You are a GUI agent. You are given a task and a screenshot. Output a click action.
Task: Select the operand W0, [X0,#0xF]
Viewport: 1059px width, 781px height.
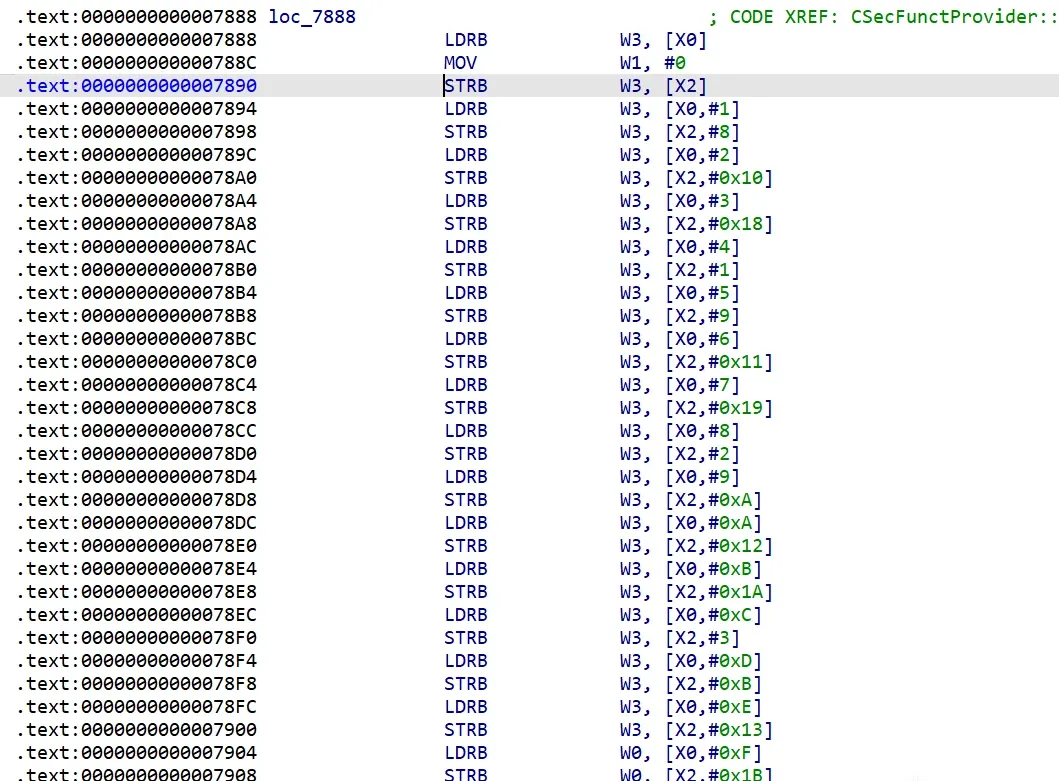coord(691,752)
